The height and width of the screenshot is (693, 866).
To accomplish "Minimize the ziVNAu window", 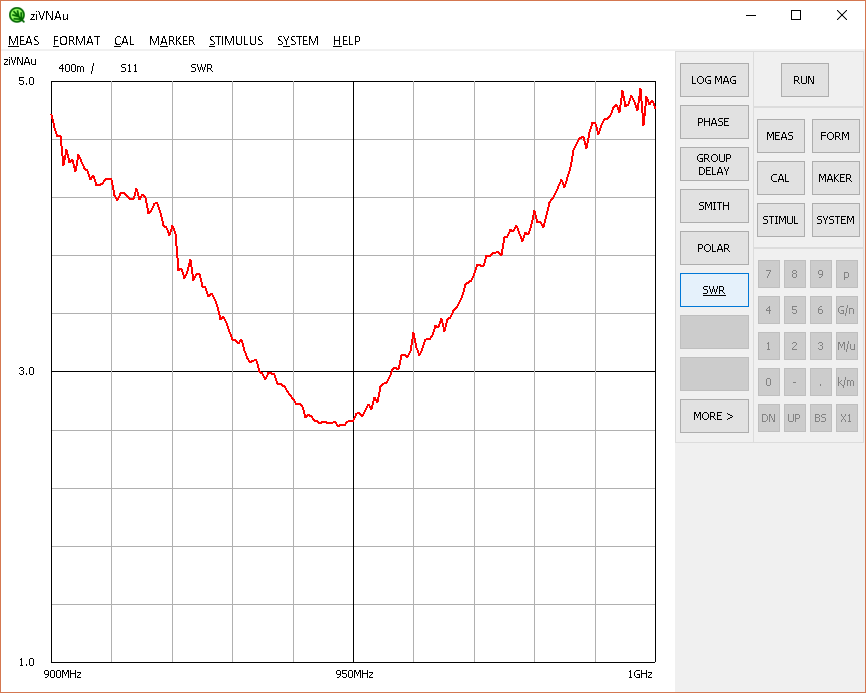I will click(x=751, y=15).
